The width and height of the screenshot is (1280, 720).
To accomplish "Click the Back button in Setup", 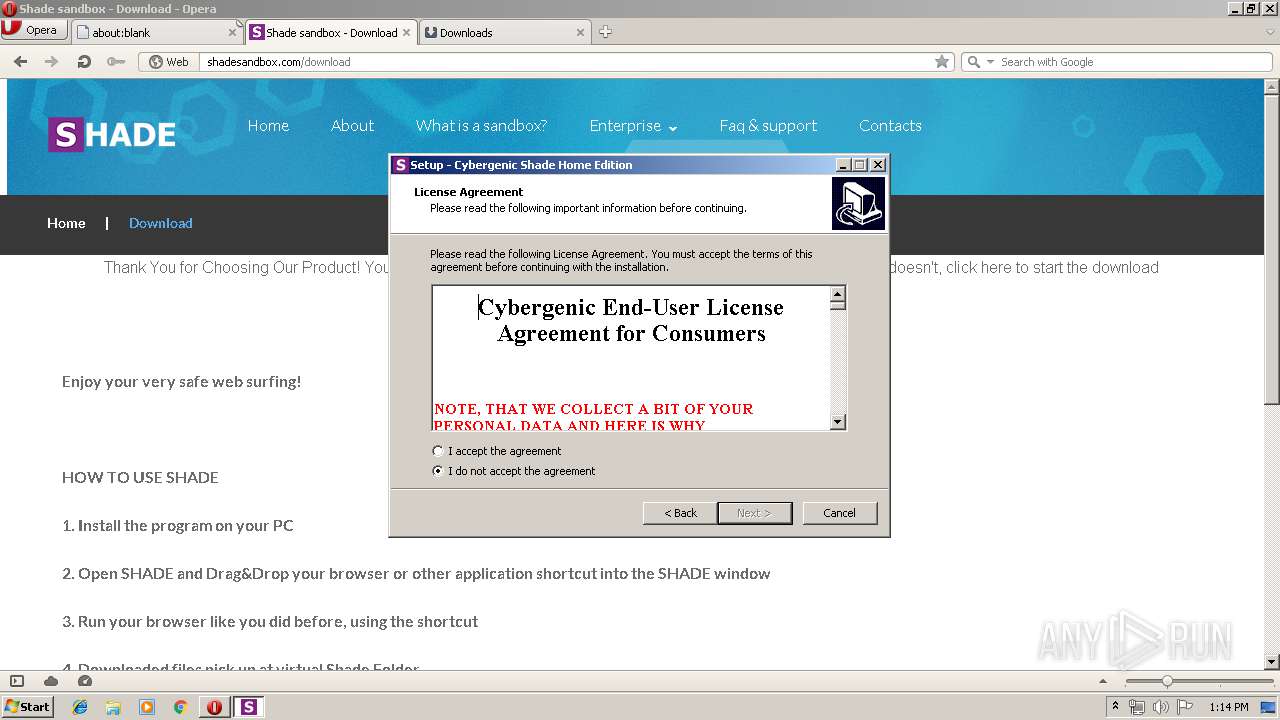I will (680, 513).
